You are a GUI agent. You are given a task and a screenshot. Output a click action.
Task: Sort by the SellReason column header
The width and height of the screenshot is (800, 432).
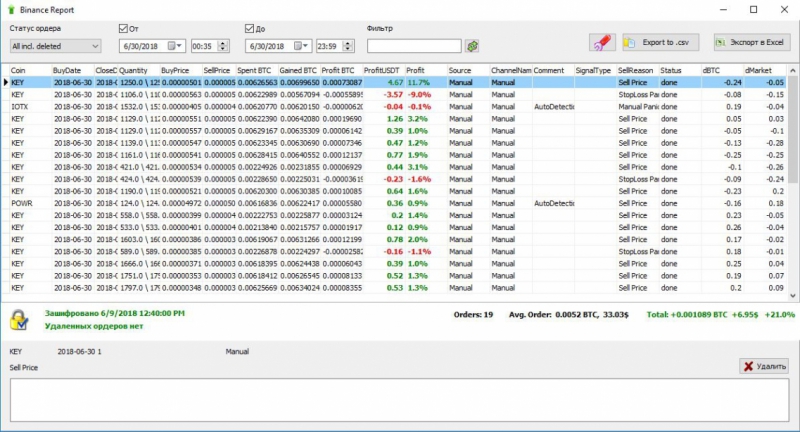[637, 70]
